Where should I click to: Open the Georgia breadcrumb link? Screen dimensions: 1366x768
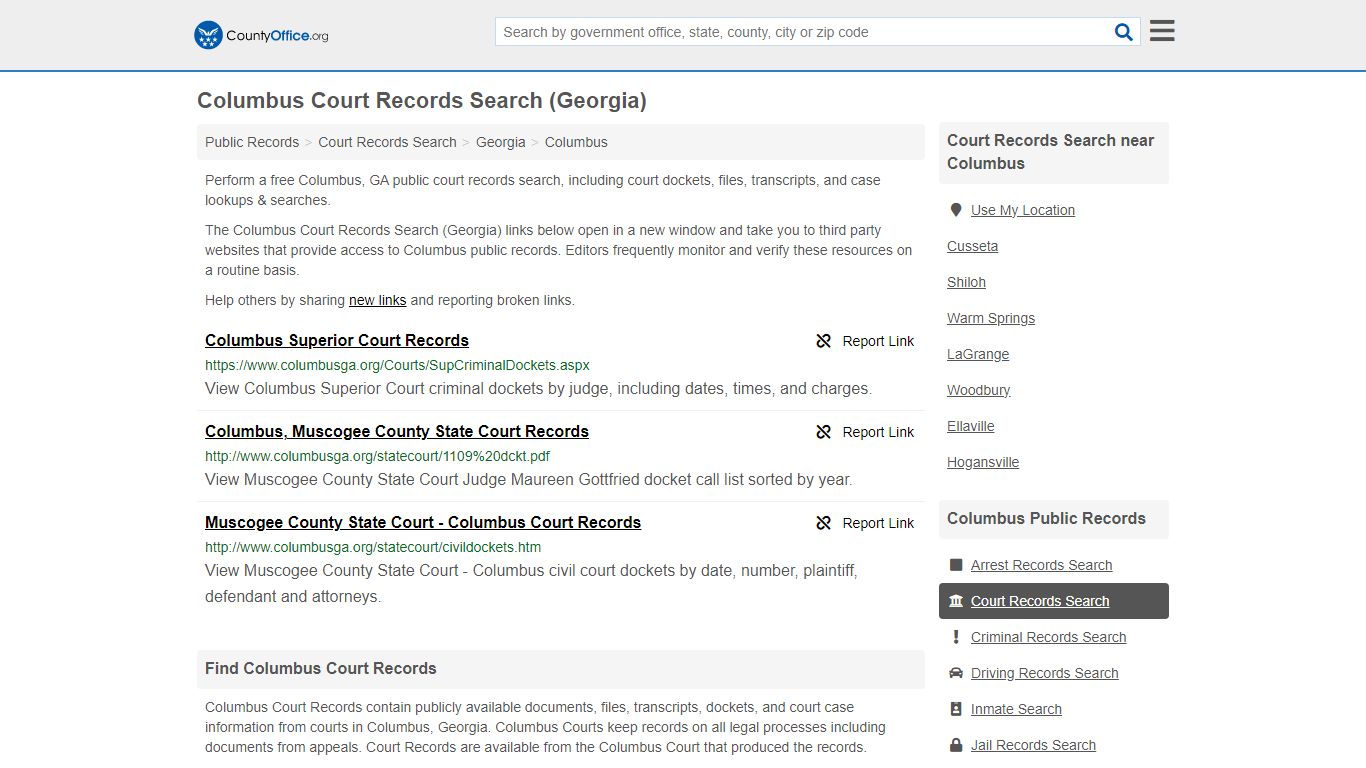click(501, 142)
